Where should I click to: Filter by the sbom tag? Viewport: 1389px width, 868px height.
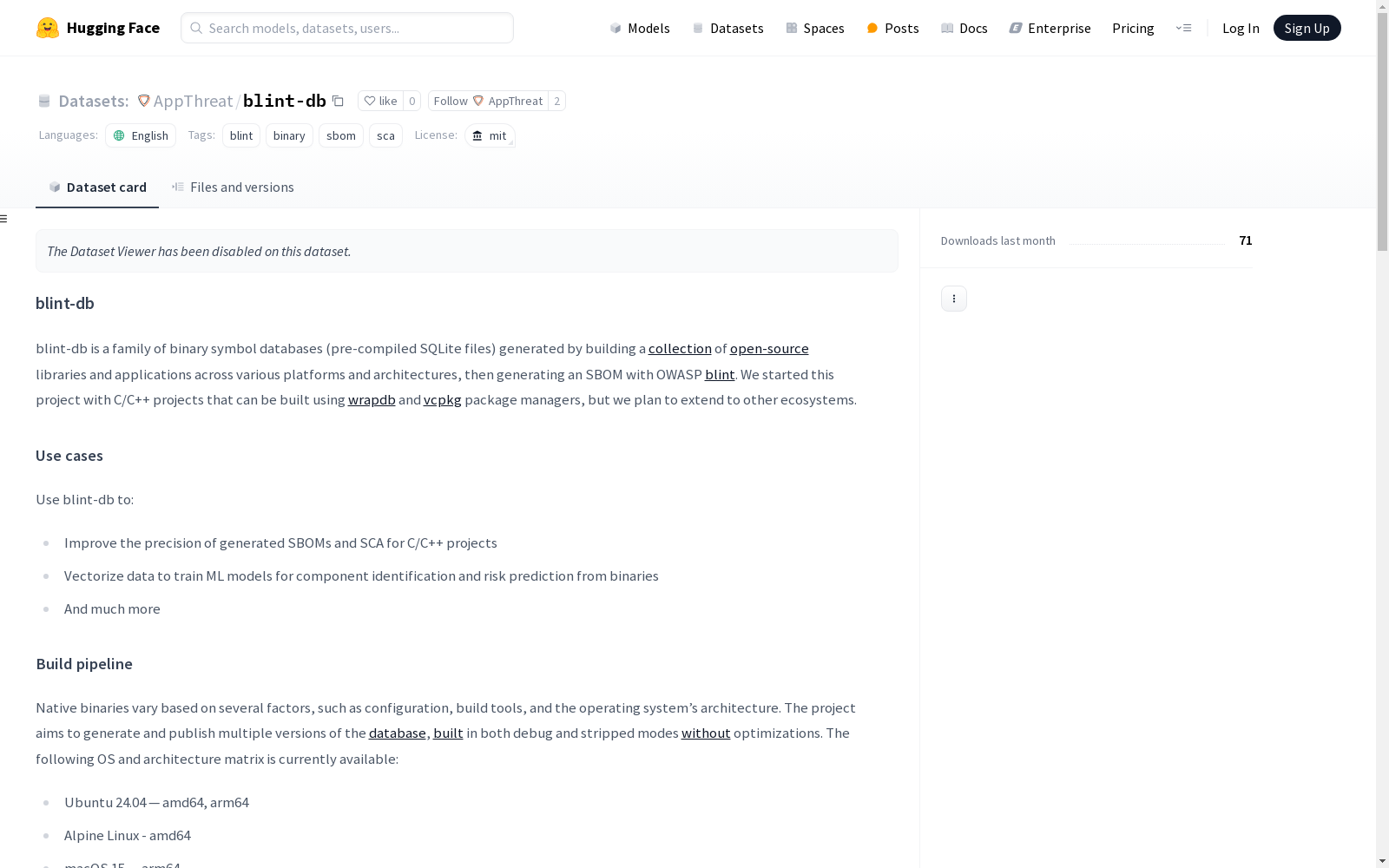pyautogui.click(x=341, y=135)
